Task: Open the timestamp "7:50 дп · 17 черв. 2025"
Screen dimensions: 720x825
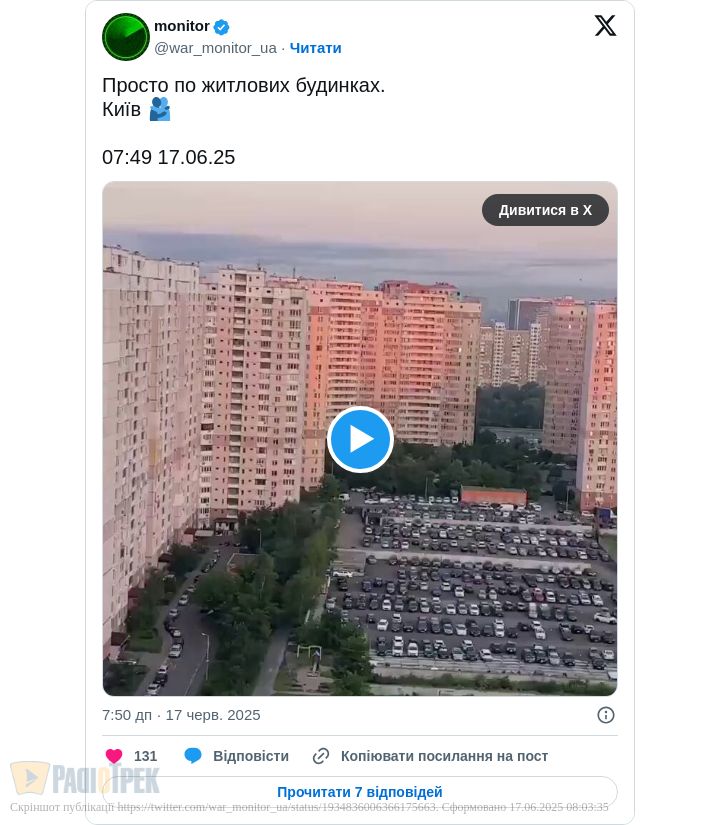Action: (181, 715)
